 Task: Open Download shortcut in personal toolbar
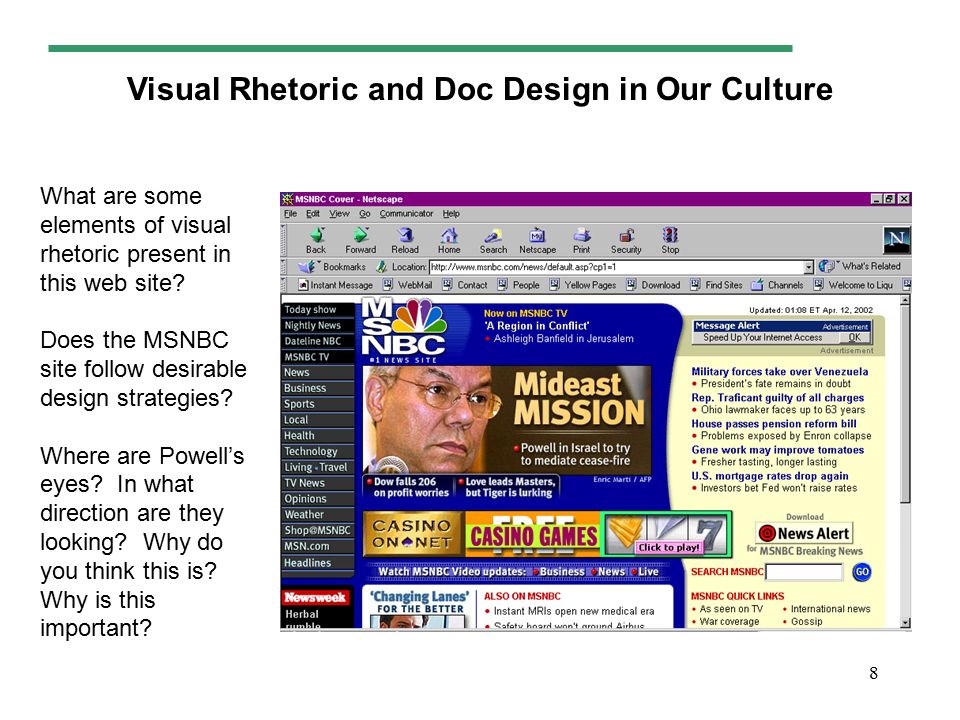coord(653,285)
